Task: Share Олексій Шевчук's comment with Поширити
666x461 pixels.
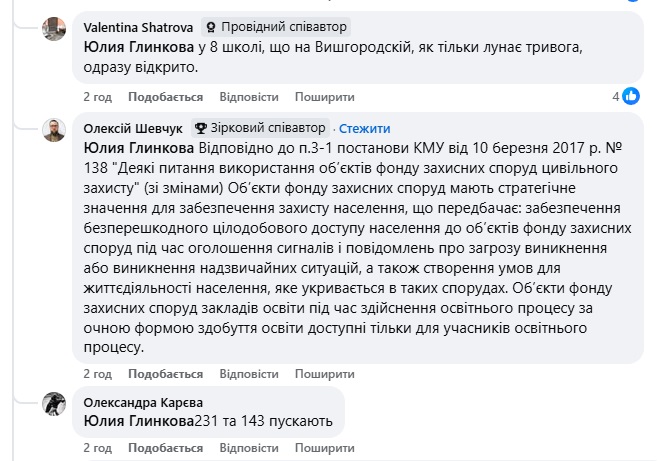Action: [x=324, y=374]
